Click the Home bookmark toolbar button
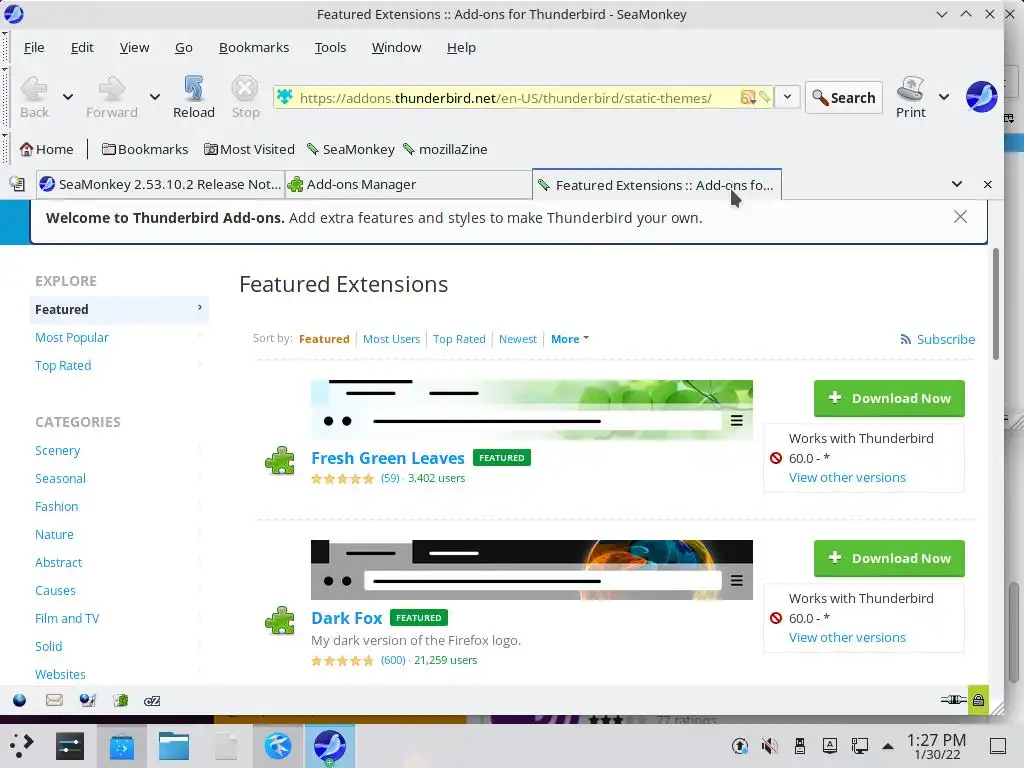The height and width of the screenshot is (768, 1024). (x=46, y=150)
